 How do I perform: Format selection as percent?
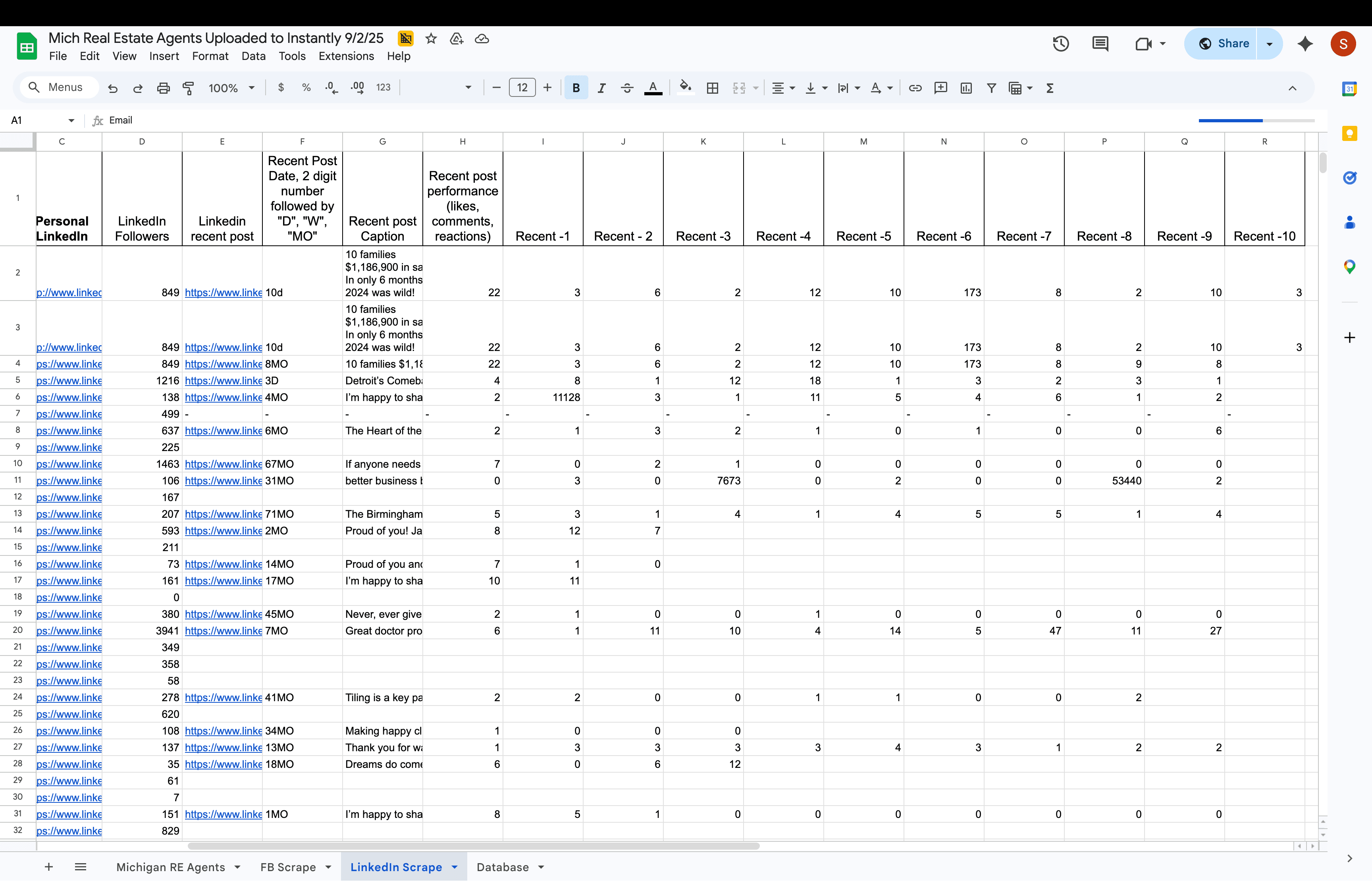306,87
